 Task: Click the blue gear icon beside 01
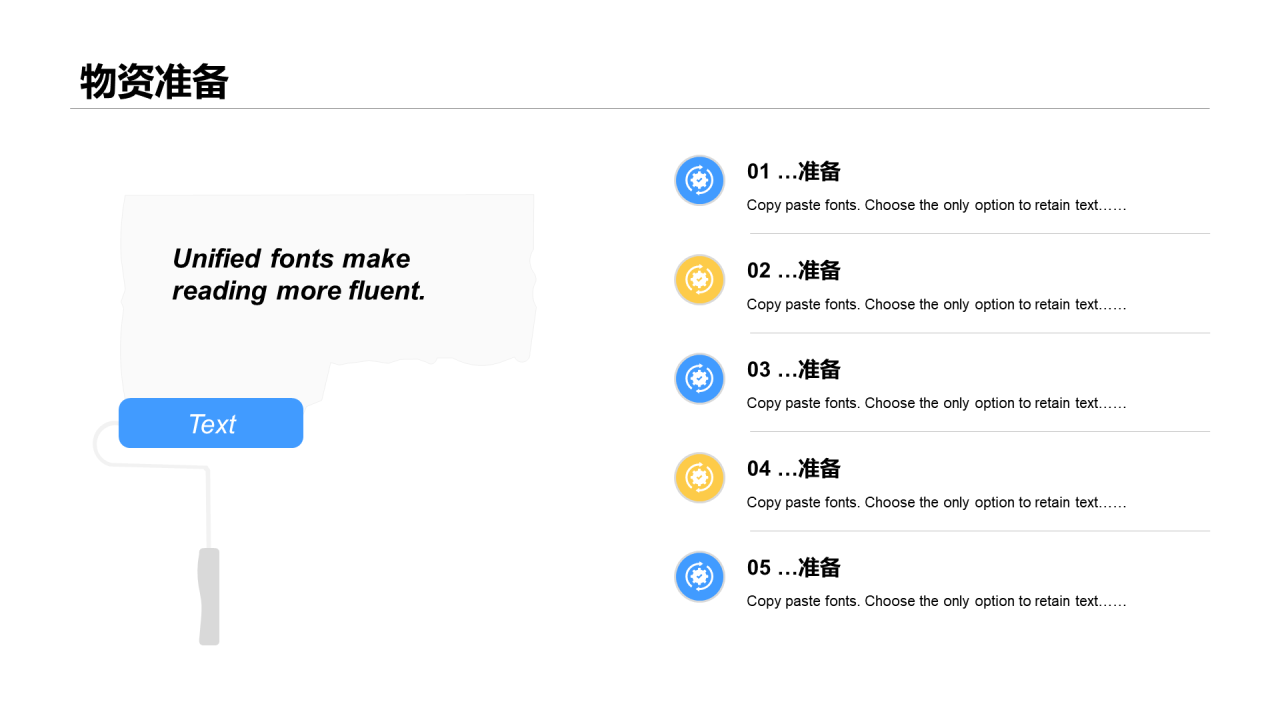coord(700,181)
